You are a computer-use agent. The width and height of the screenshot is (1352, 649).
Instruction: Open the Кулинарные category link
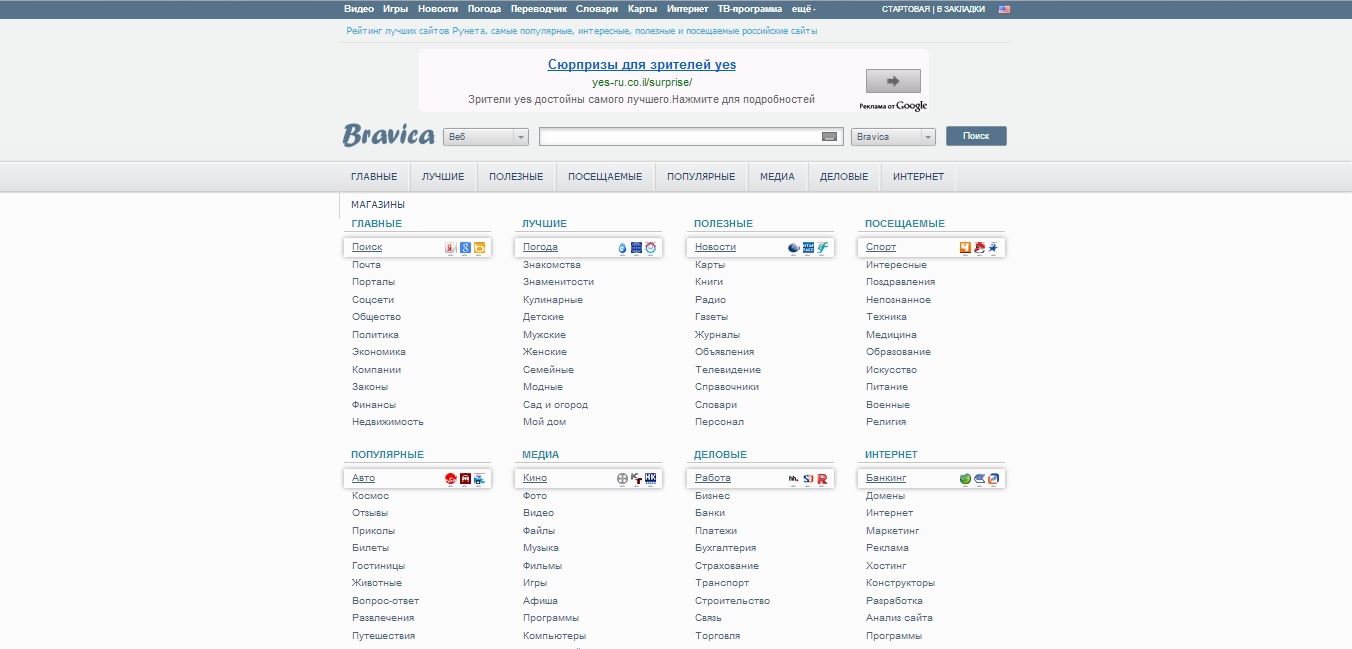(553, 300)
